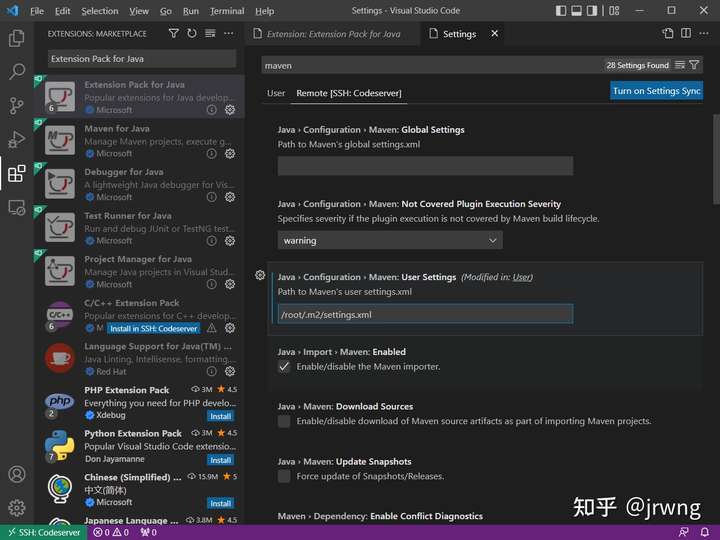Click Install in SSH: Codeserver button
Screen dimensions: 720x540
pyautogui.click(x=154, y=328)
